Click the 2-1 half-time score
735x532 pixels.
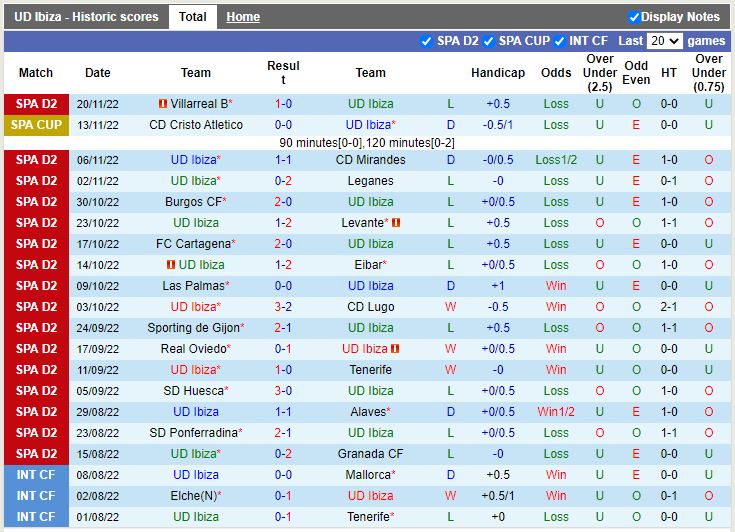(x=669, y=307)
